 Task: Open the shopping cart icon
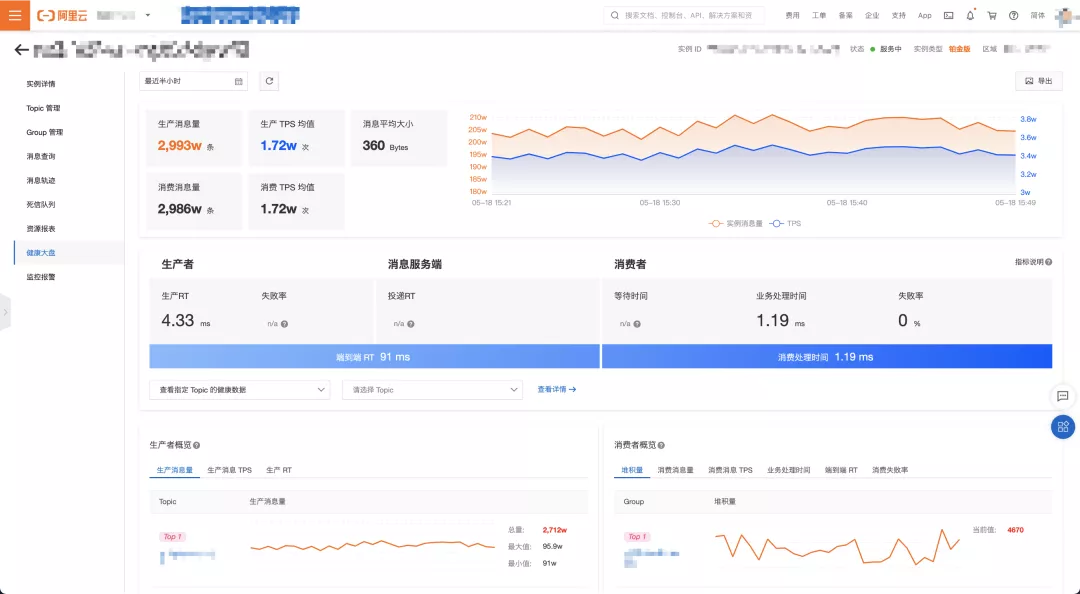coord(992,15)
